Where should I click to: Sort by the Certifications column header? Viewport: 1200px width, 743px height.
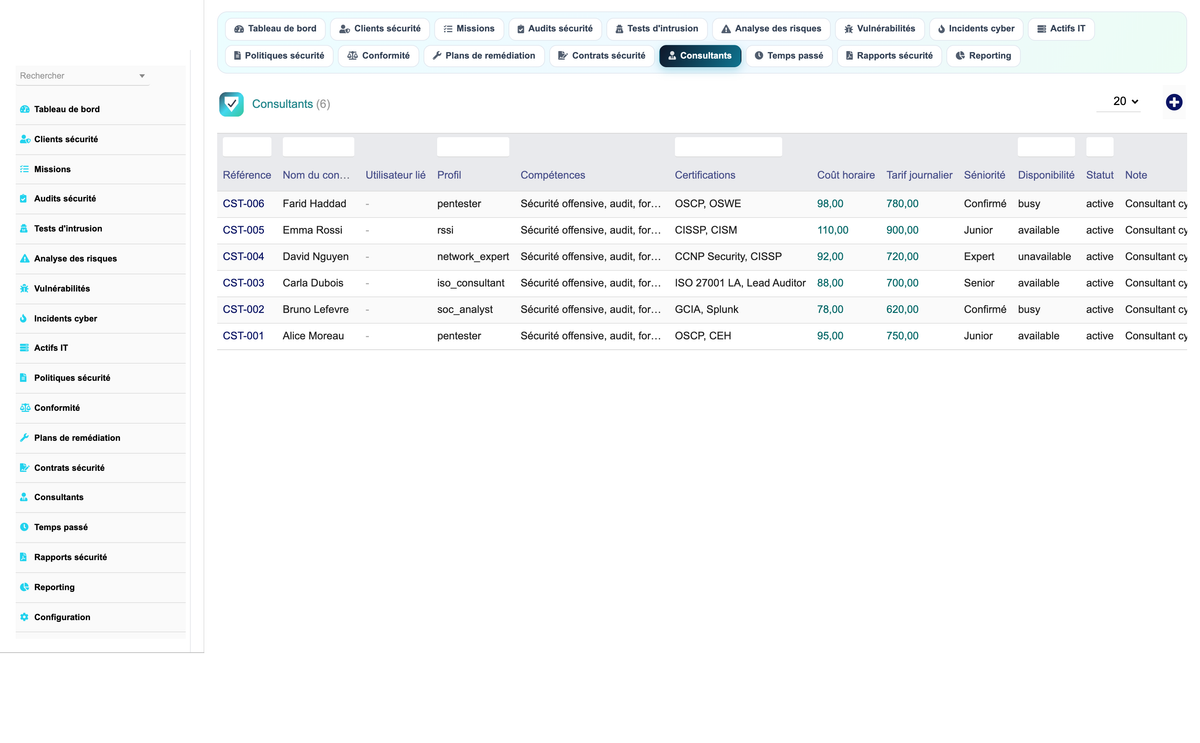[705, 175]
